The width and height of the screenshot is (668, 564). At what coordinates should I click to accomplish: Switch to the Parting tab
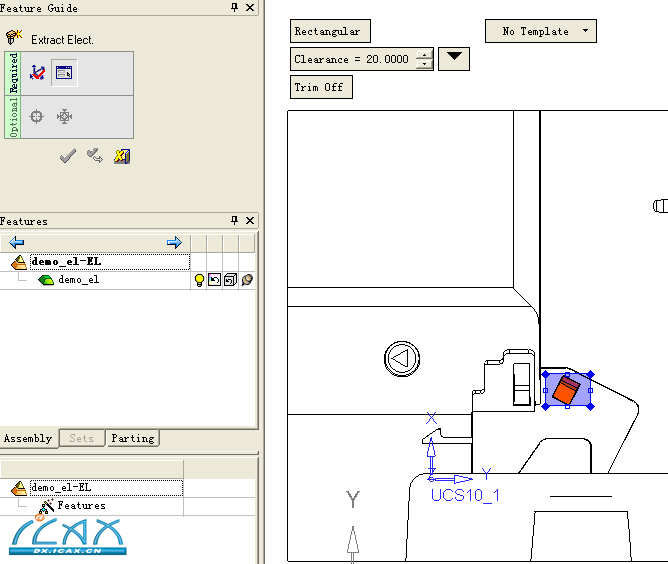pyautogui.click(x=132, y=438)
